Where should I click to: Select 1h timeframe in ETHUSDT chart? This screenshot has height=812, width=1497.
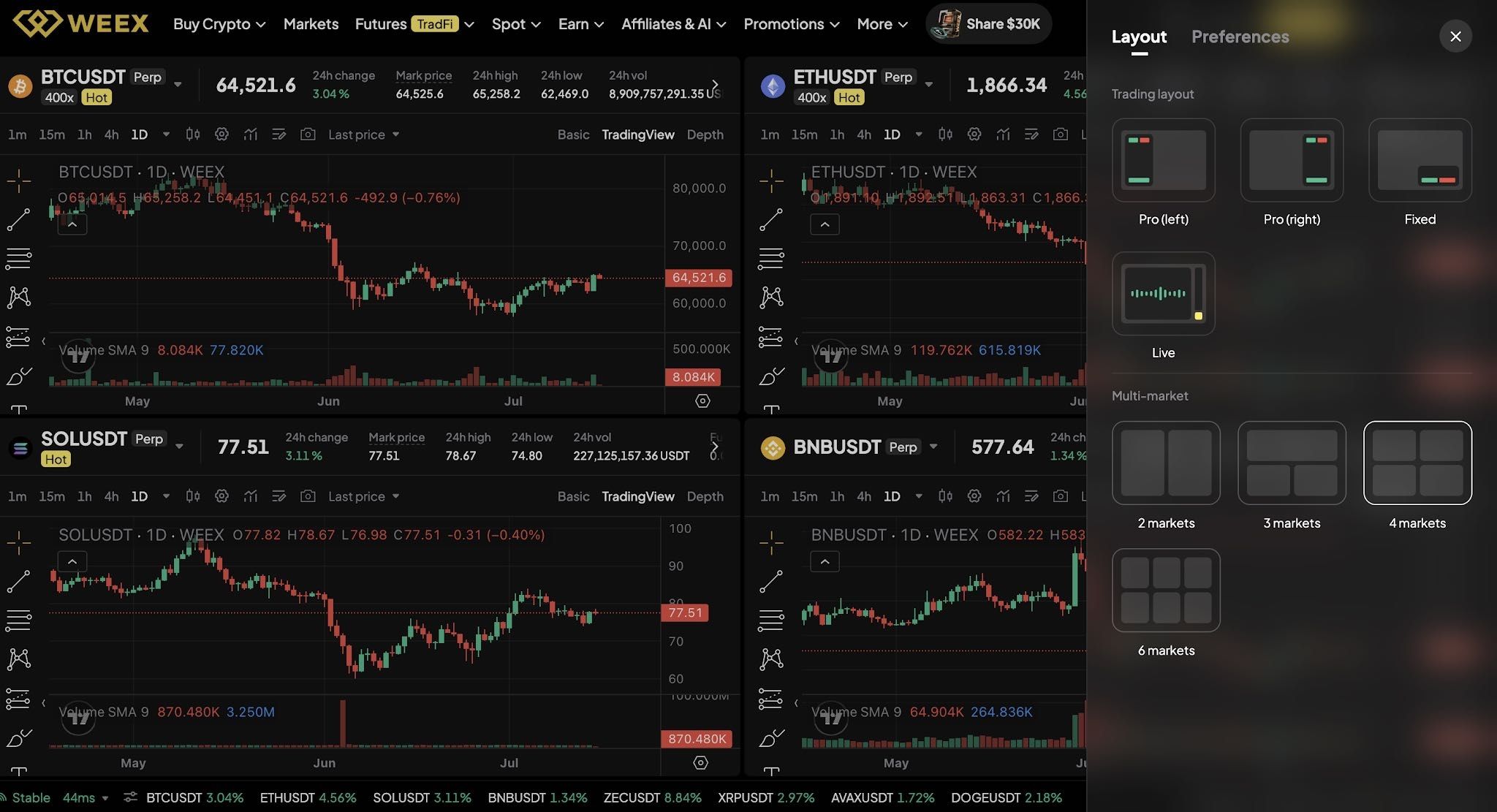click(x=837, y=134)
